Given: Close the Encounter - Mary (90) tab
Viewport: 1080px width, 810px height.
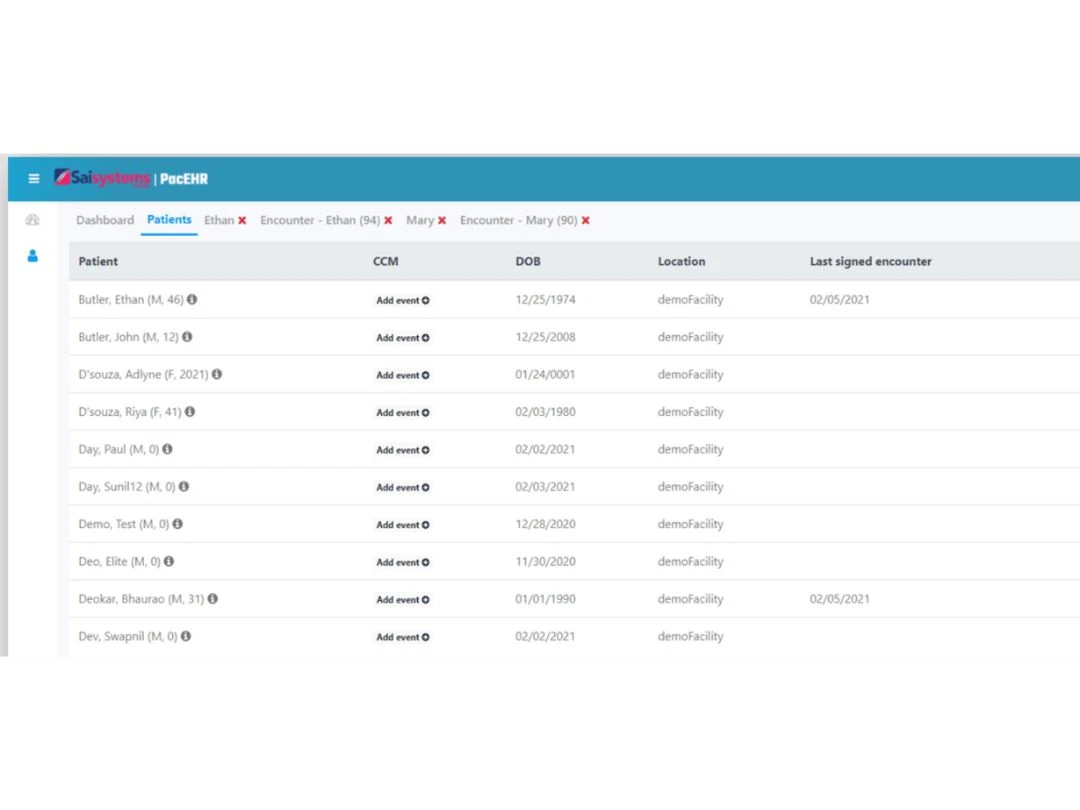Looking at the screenshot, I should (x=585, y=220).
